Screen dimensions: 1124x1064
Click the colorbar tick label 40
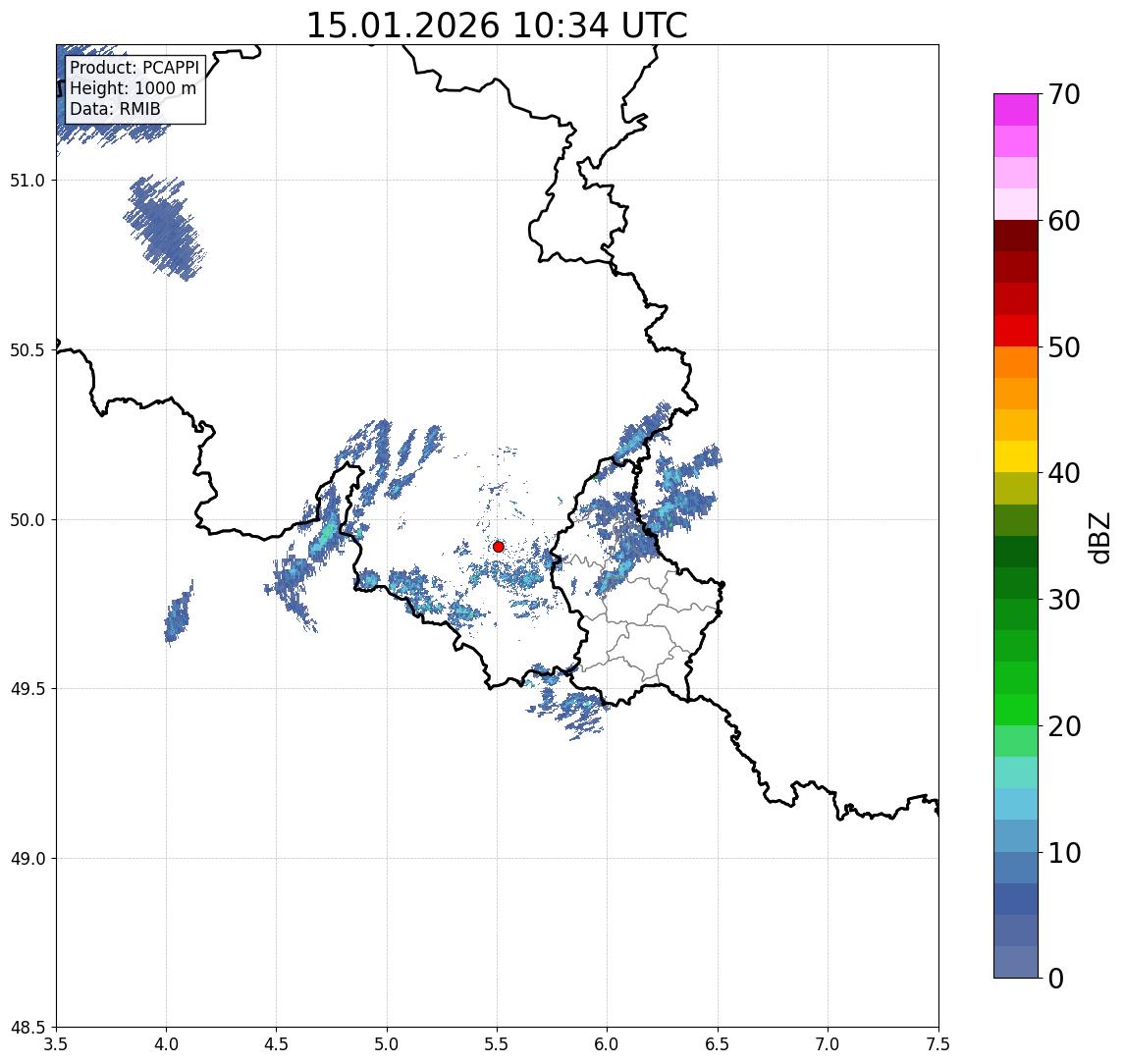tap(1064, 473)
